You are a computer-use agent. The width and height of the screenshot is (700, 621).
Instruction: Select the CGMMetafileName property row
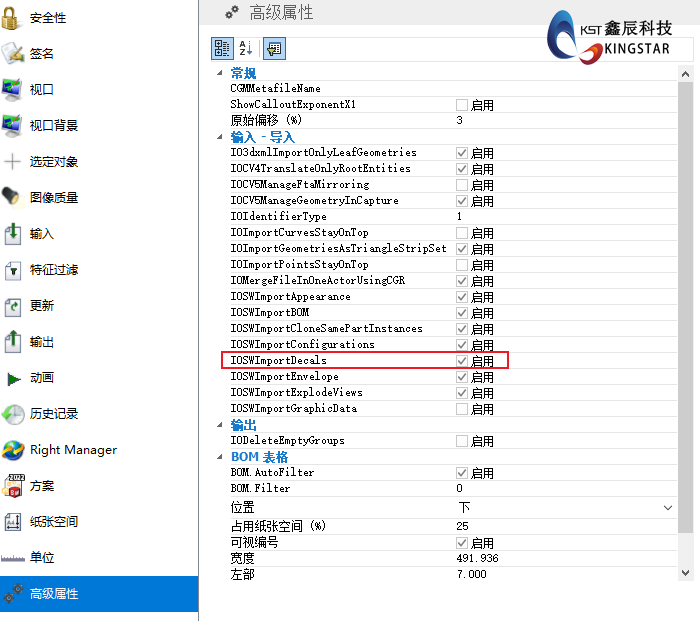point(453,88)
